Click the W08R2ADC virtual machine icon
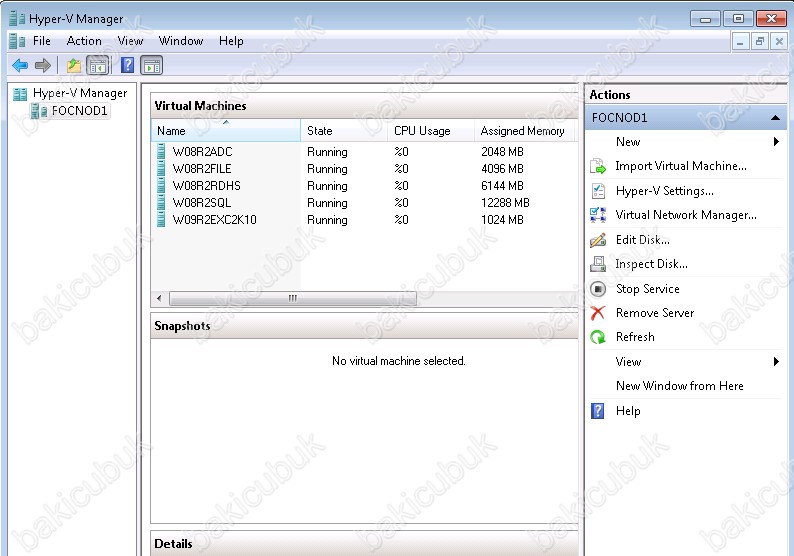This screenshot has width=794, height=556. pos(161,151)
